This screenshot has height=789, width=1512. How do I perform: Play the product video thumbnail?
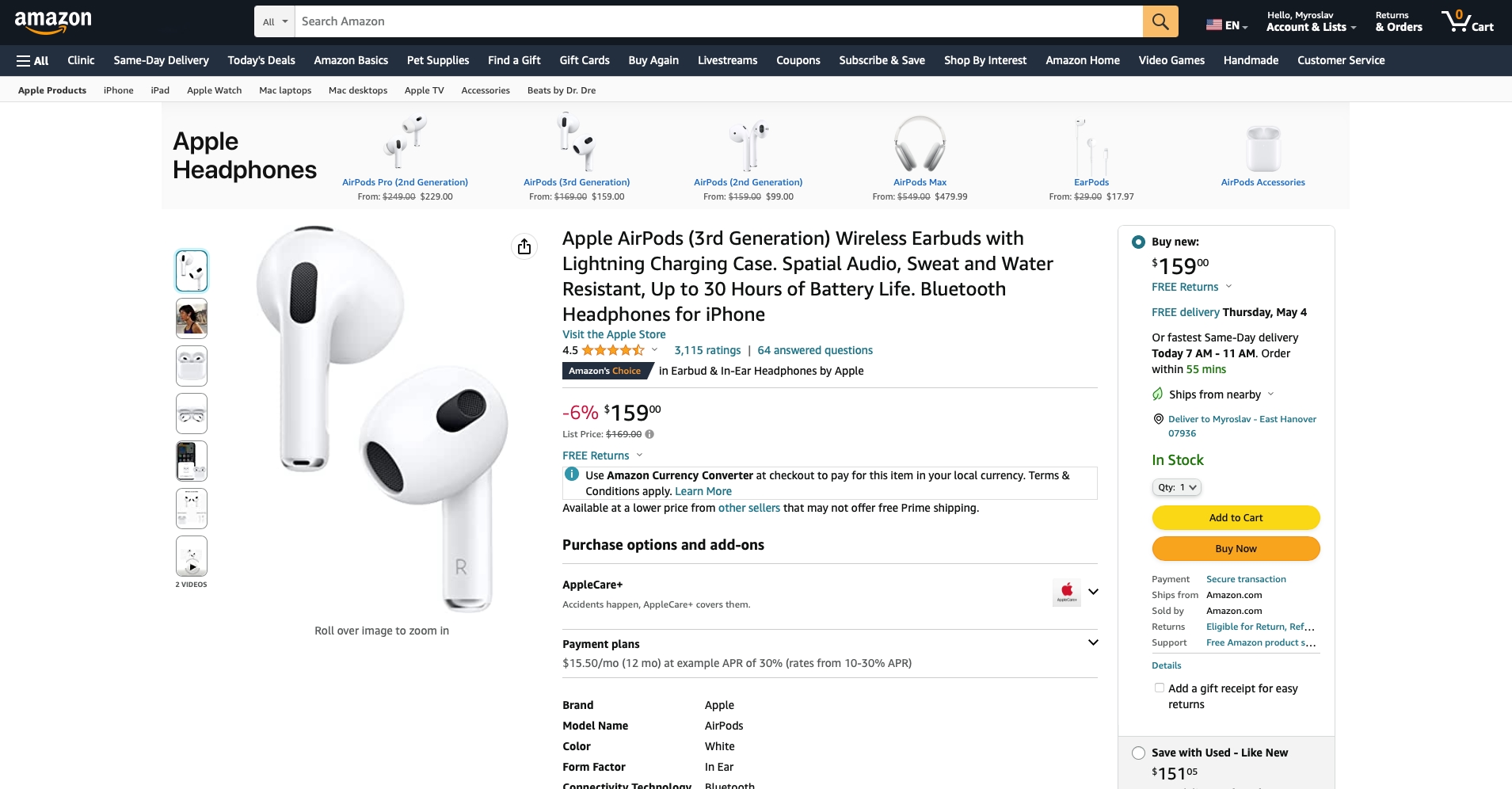192,557
